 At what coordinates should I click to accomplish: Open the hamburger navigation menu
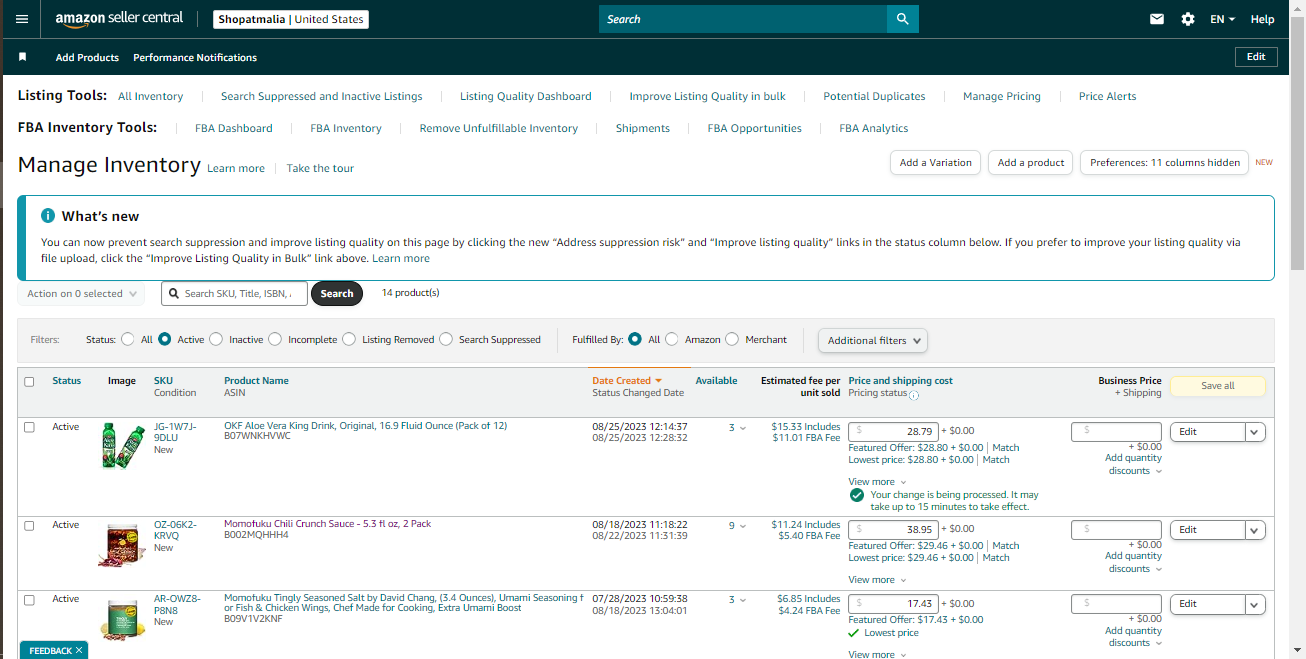[22, 19]
